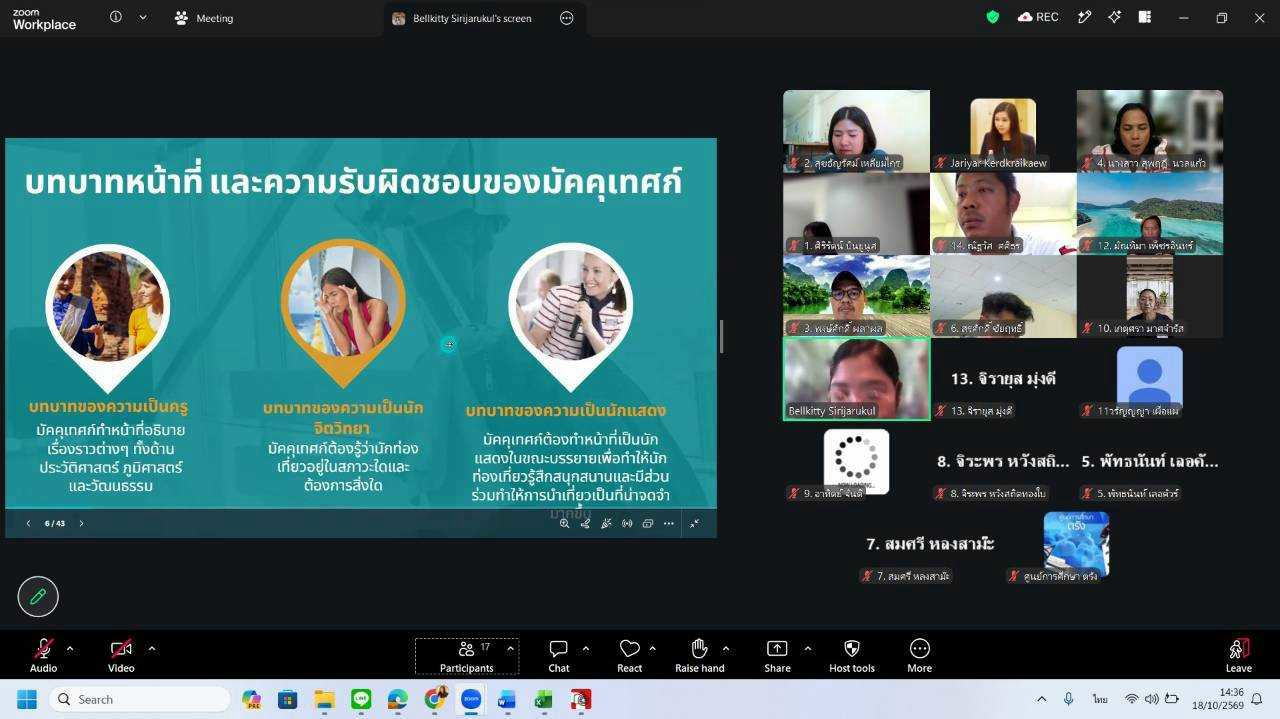
Task: Open the slide toolbar three-dot menu
Action: tap(669, 523)
